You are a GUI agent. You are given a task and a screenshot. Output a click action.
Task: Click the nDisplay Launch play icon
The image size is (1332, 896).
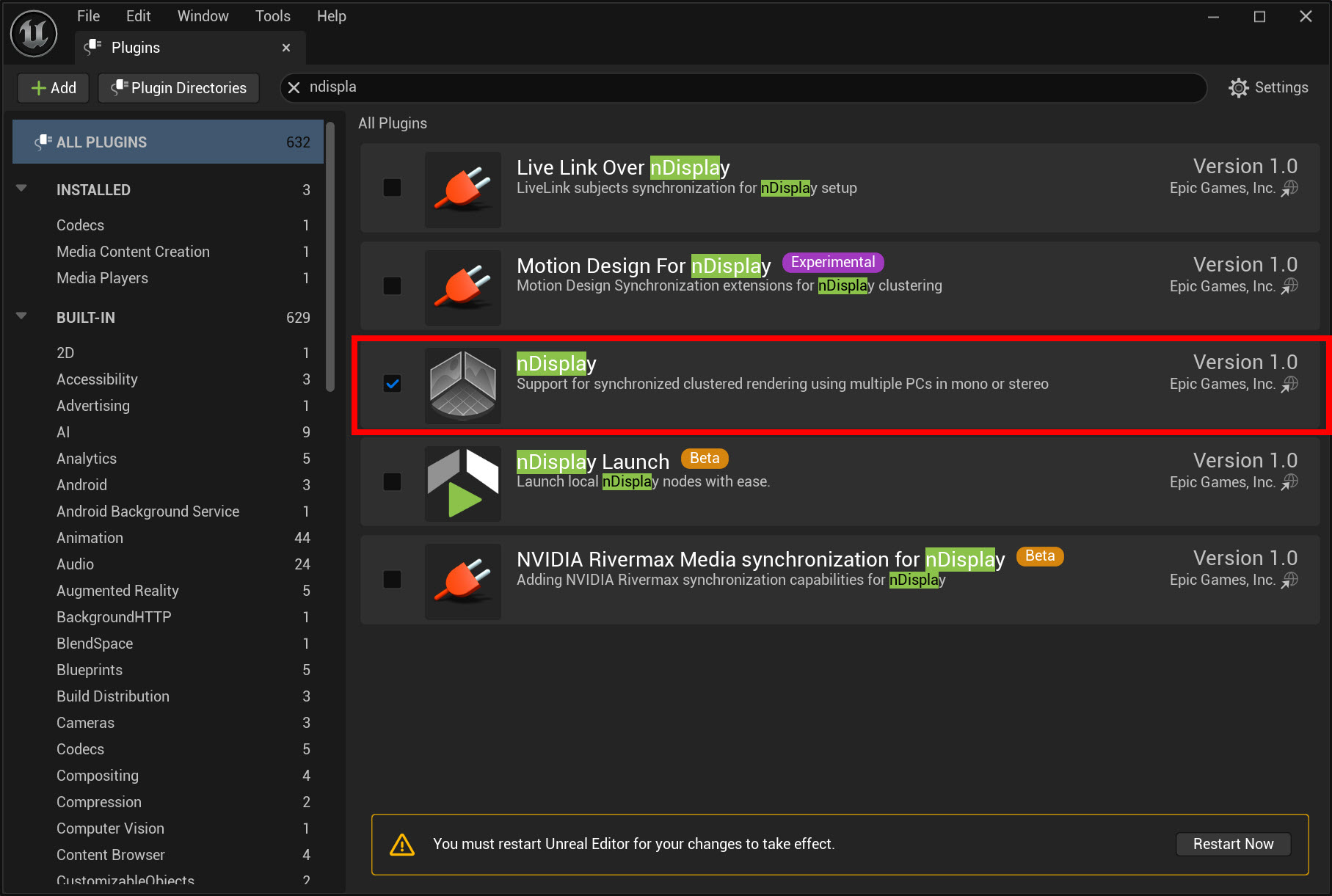click(x=463, y=484)
